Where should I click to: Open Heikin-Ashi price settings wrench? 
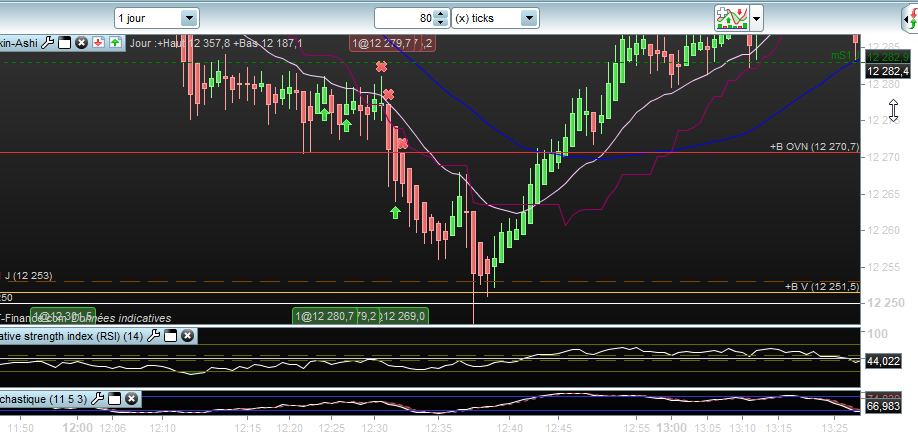49,43
